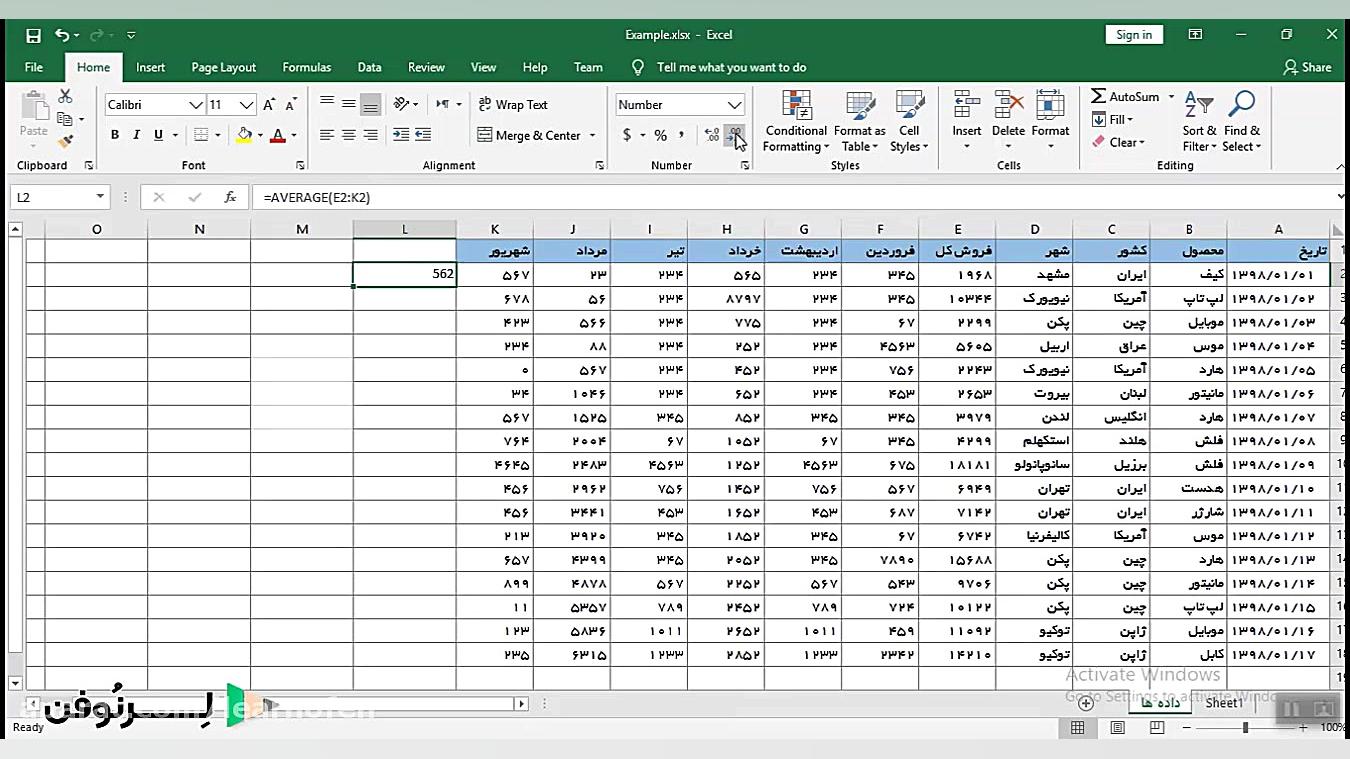Toggle Italic formatting

137,135
